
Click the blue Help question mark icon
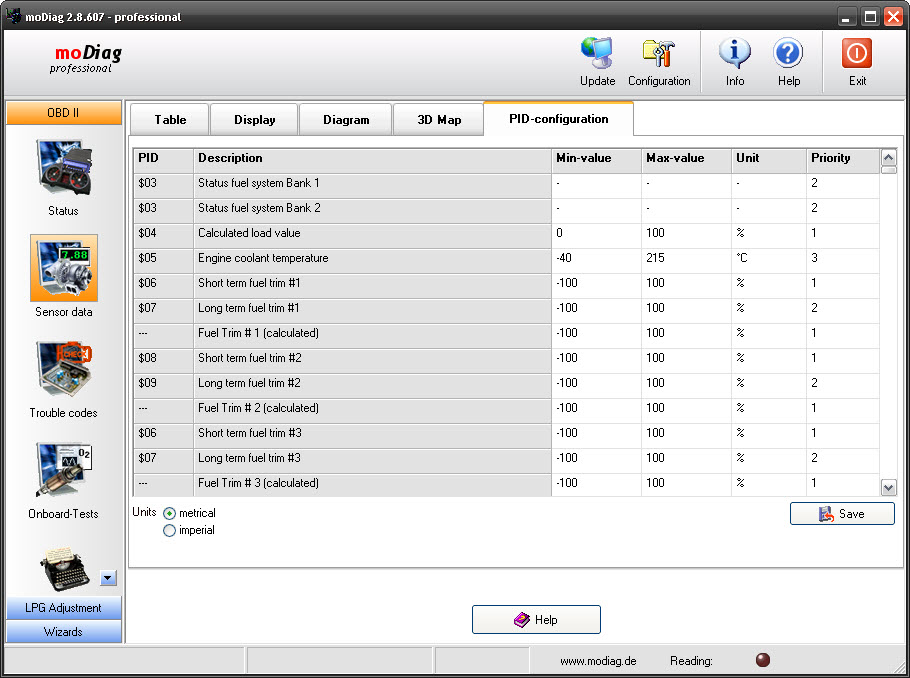(788, 53)
